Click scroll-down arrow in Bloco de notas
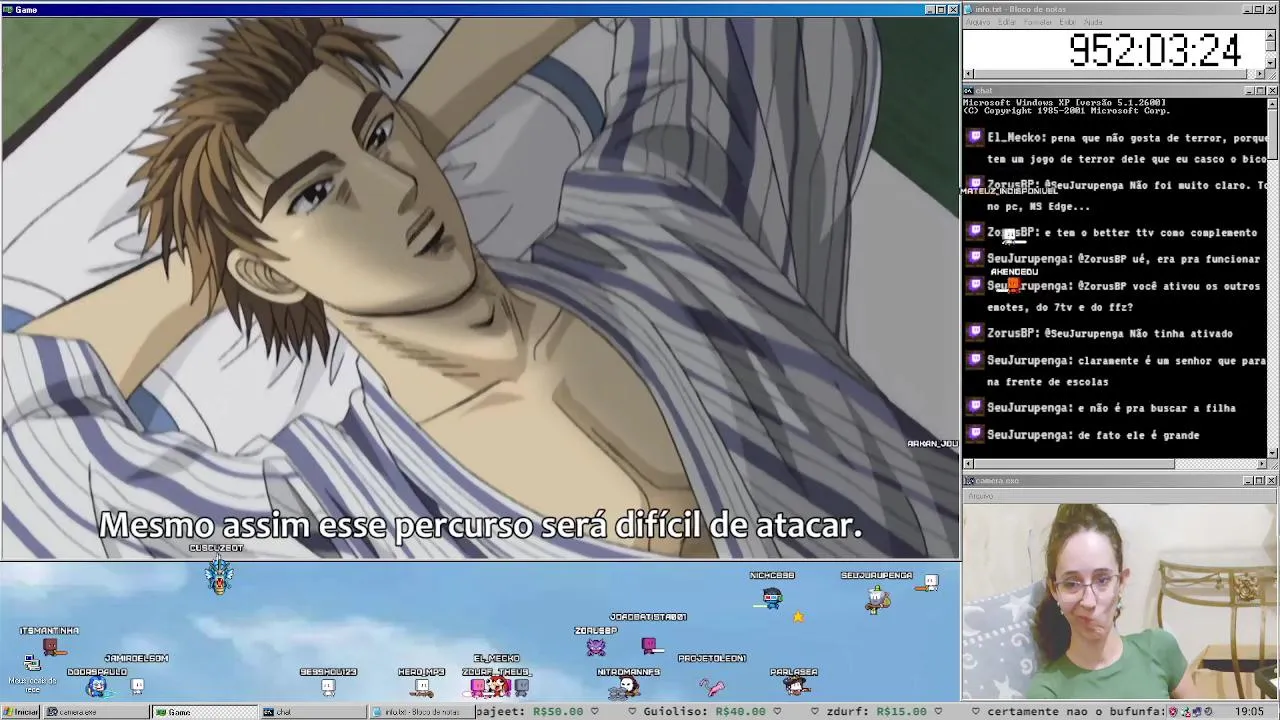This screenshot has height=720, width=1280. 1272,63
